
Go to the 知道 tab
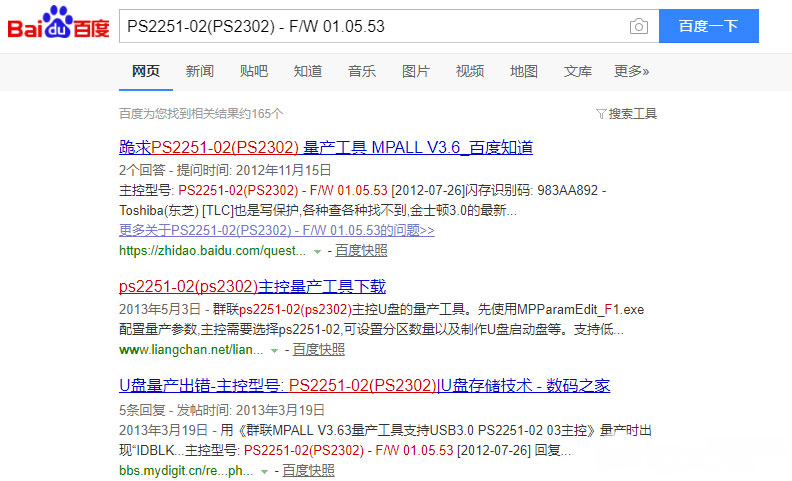click(x=308, y=71)
